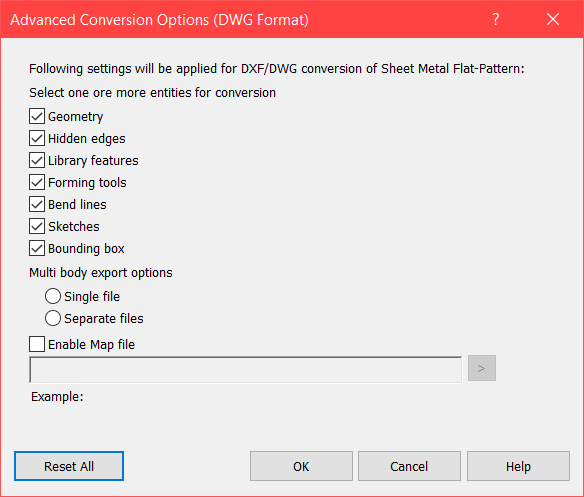Click the Cancel button
The height and width of the screenshot is (497, 584).
click(x=409, y=466)
